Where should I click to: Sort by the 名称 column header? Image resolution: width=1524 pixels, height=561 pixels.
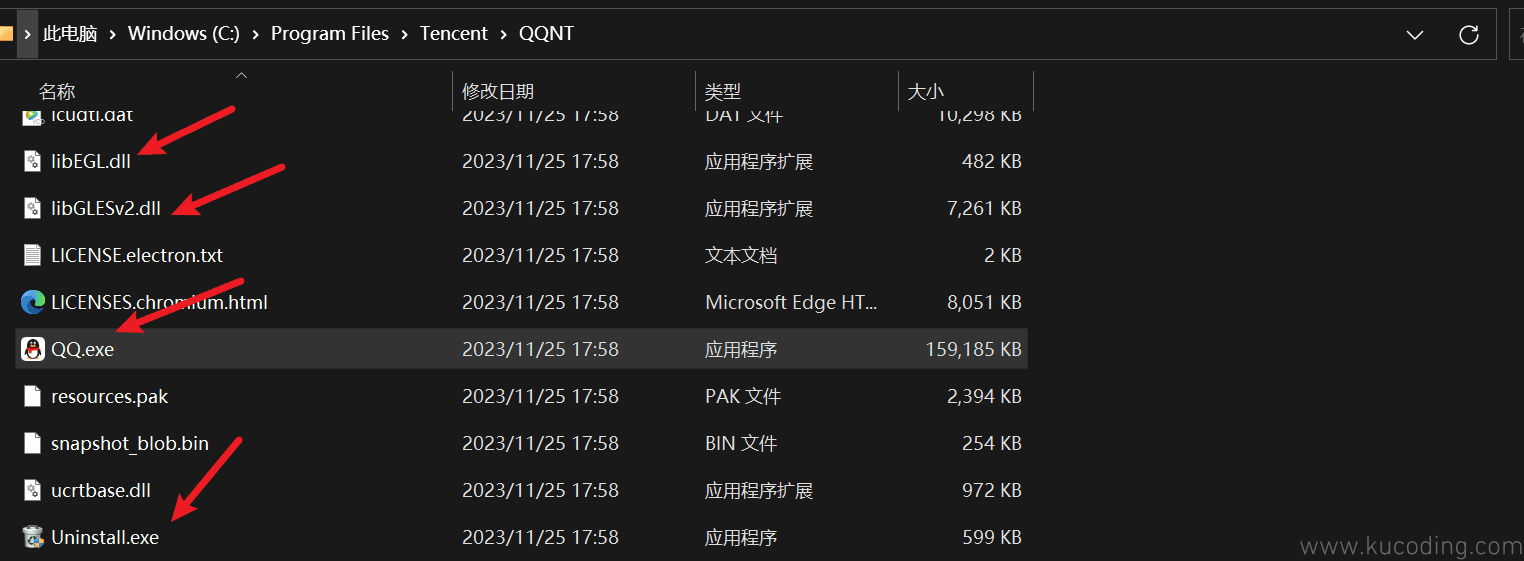57,92
